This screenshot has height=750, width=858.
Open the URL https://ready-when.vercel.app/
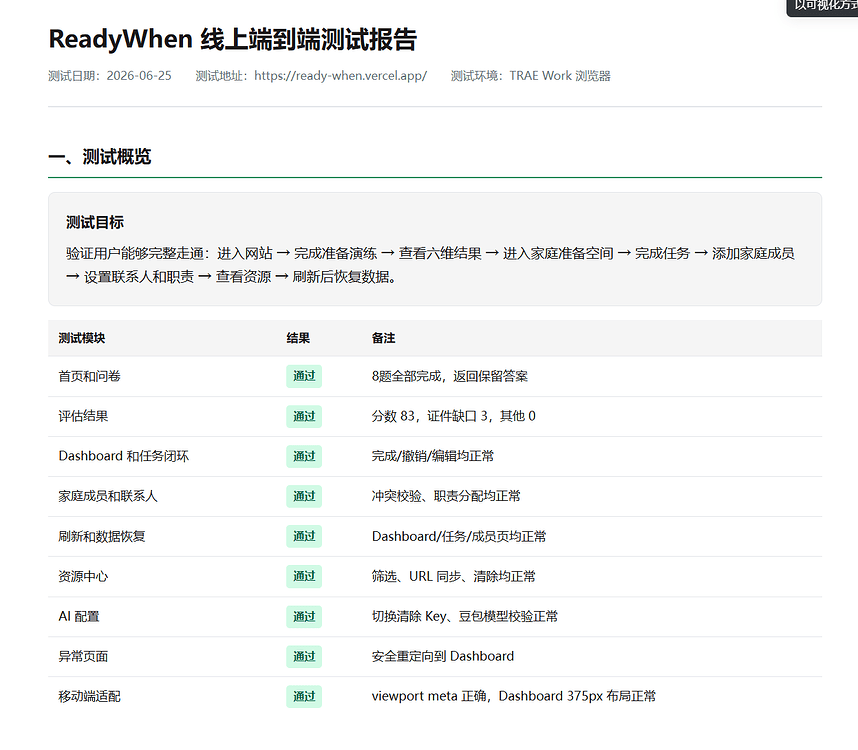click(x=340, y=75)
